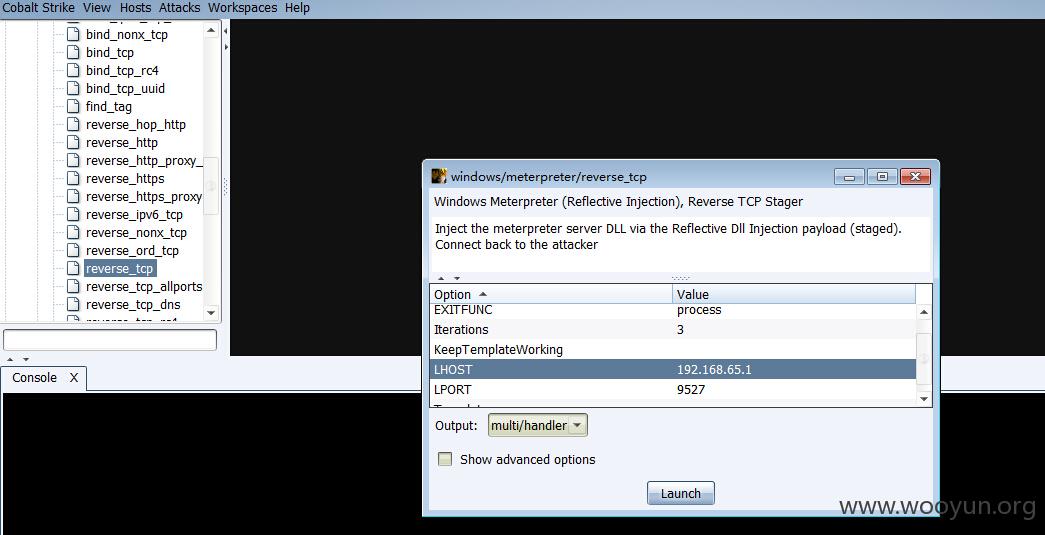Viewport: 1045px width, 535px height.
Task: Click the reverse_tcp_allports file icon
Action: coord(73,286)
